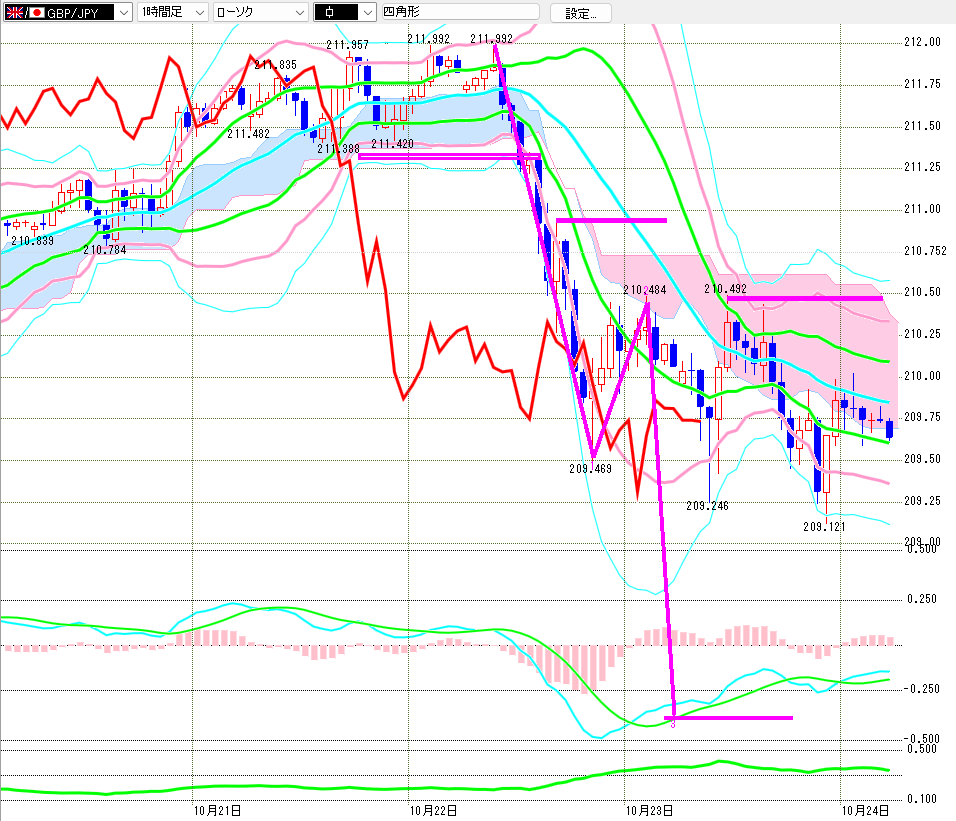Click the 211.957 high price label
Viewport: 956px width, 821px height.
click(348, 44)
